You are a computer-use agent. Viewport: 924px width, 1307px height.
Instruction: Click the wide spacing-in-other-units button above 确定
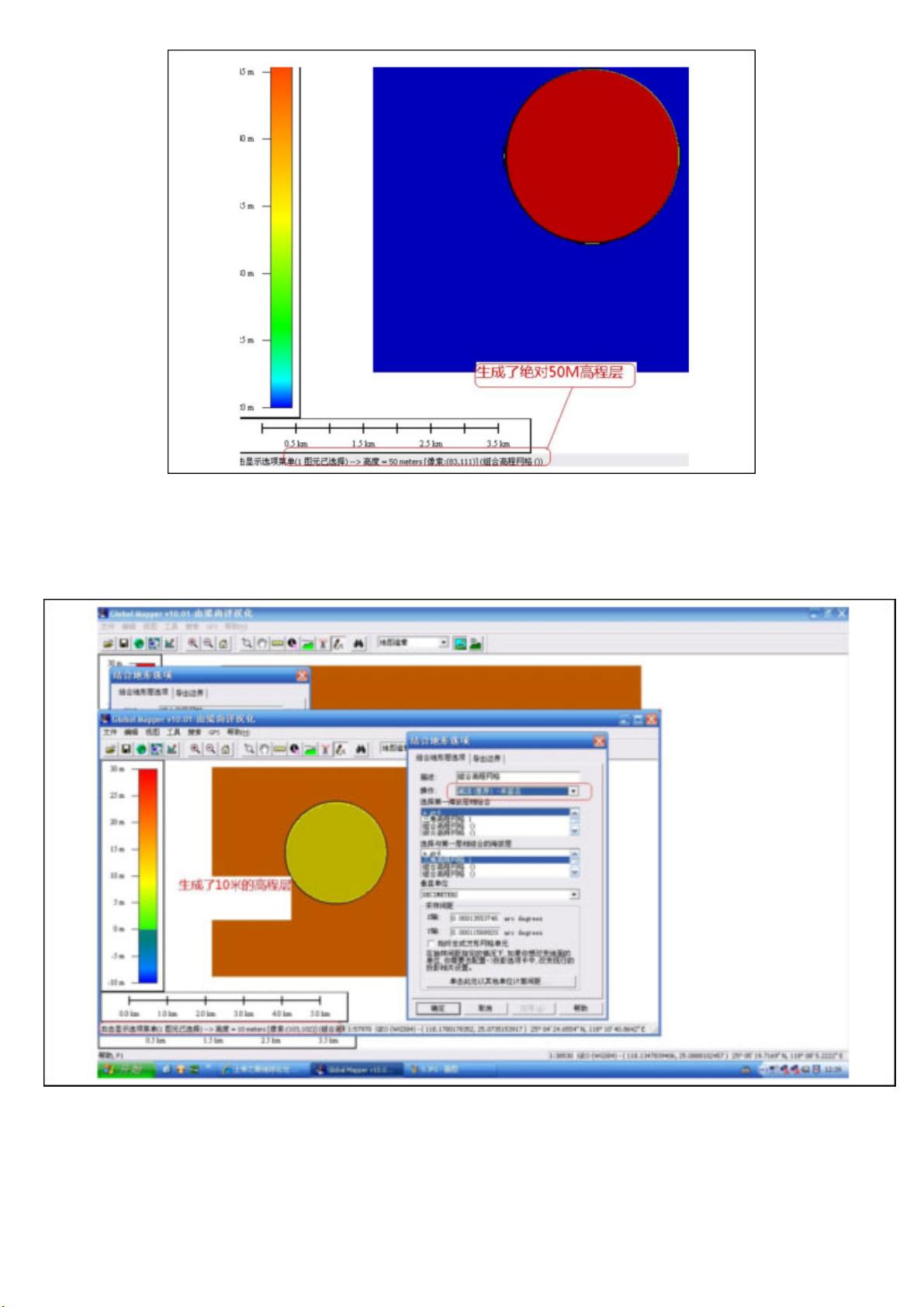click(500, 981)
